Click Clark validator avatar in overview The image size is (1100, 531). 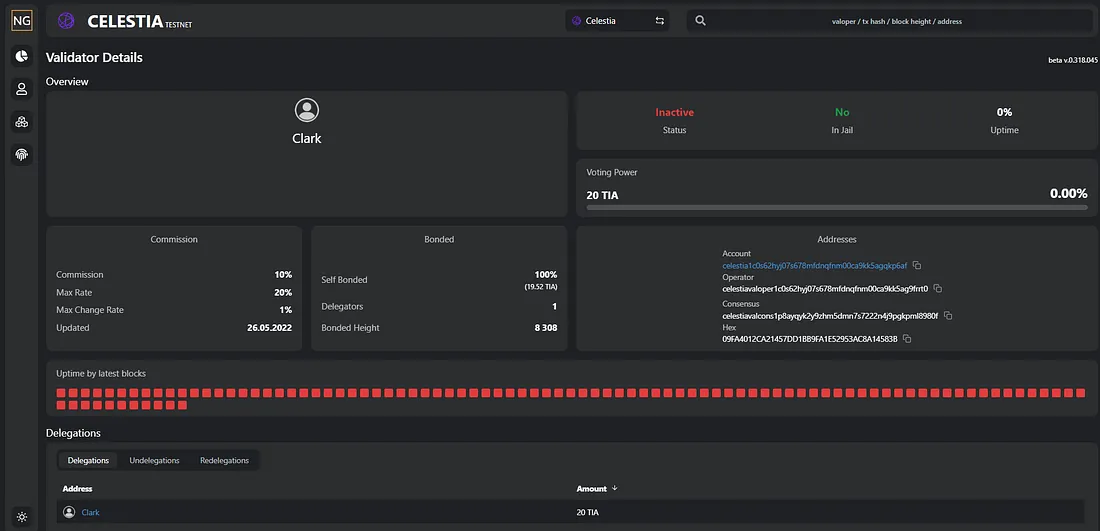(307, 110)
